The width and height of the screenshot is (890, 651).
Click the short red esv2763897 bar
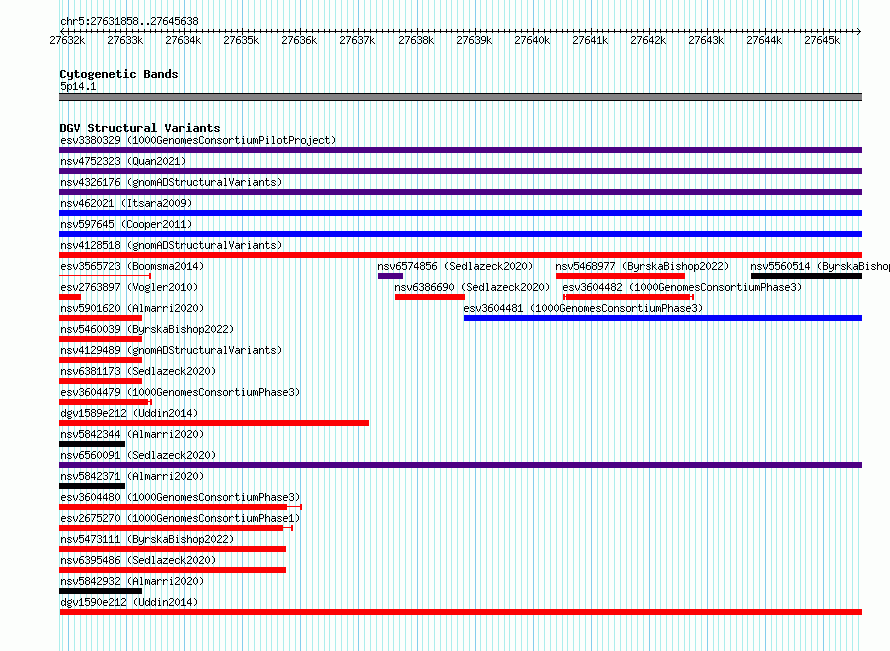(70, 297)
